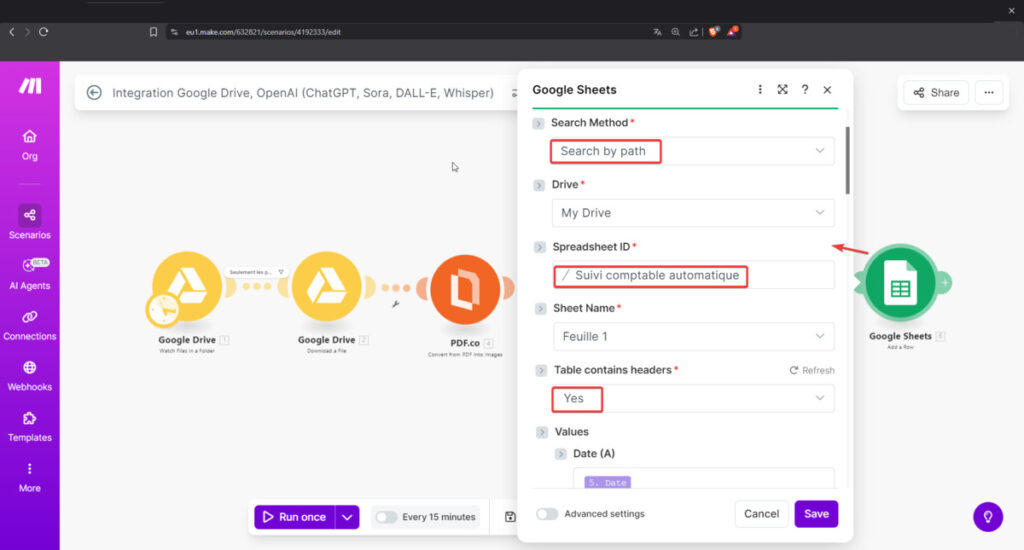The image size is (1024, 550).
Task: Open the Drive dropdown showing My Drive
Action: point(692,213)
